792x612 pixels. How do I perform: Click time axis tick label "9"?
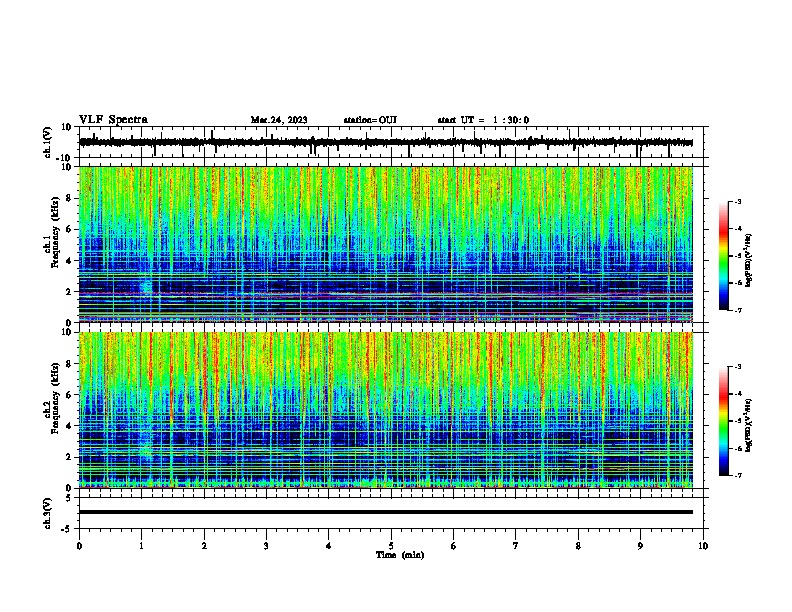pyautogui.click(x=640, y=546)
